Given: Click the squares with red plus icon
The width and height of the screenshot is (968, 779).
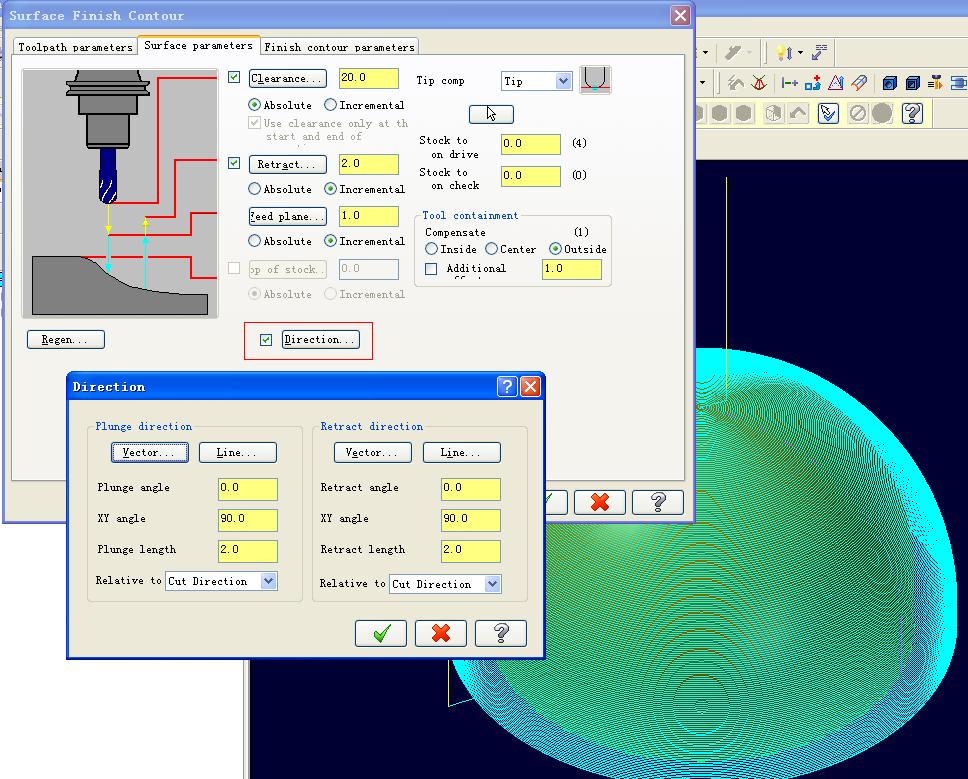Looking at the screenshot, I should (x=812, y=82).
